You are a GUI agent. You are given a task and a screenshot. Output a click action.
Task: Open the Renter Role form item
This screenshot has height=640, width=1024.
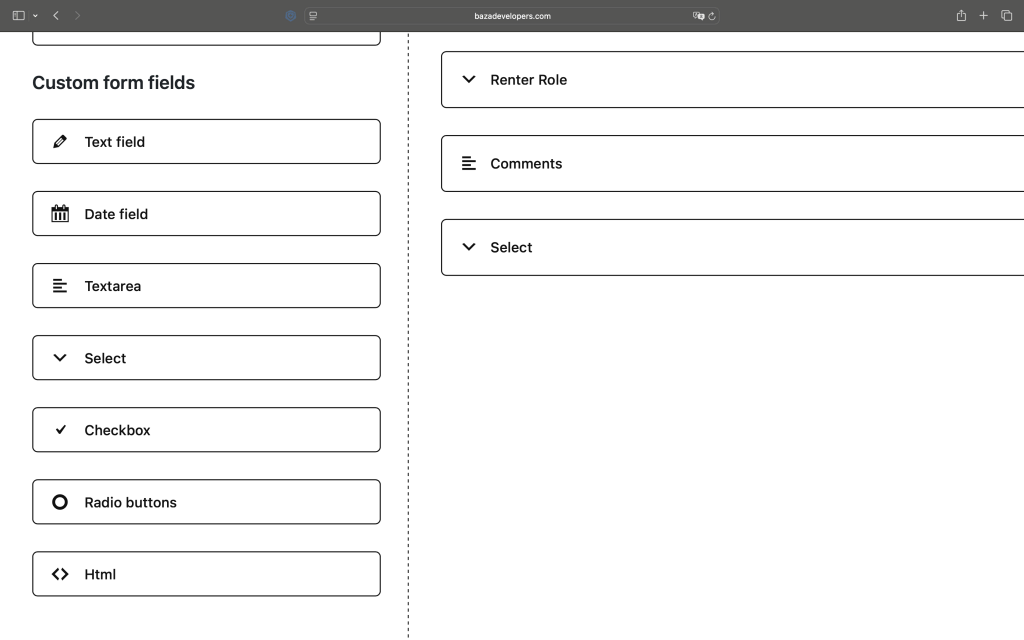tap(733, 80)
